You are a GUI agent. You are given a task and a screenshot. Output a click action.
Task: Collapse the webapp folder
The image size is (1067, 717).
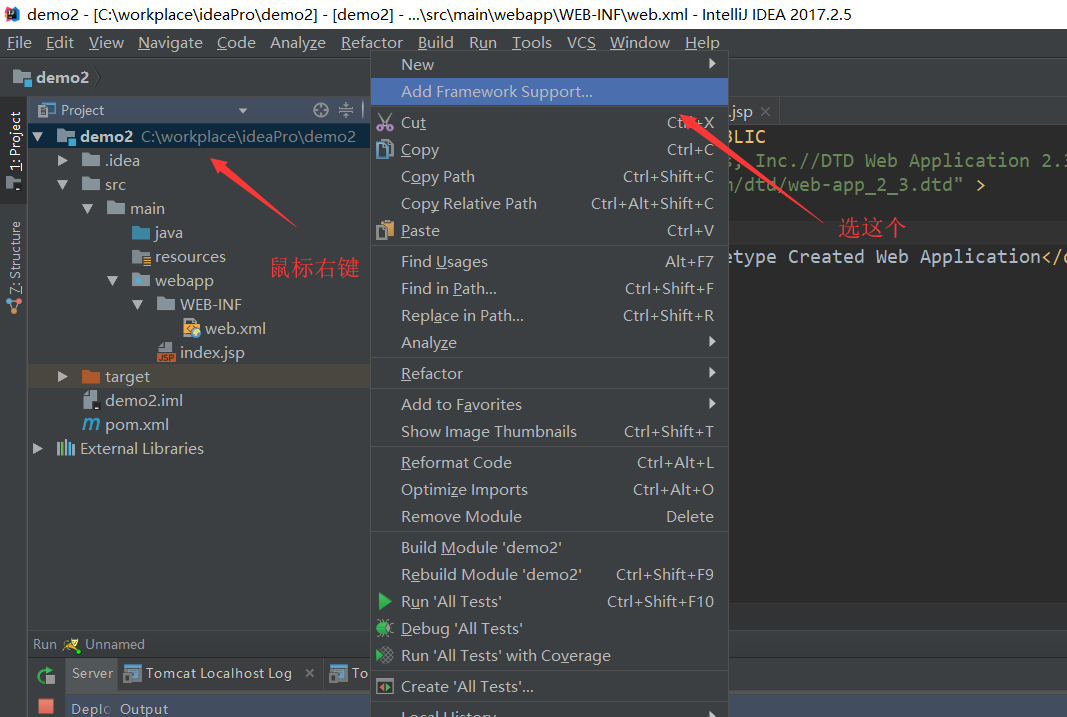(x=113, y=281)
